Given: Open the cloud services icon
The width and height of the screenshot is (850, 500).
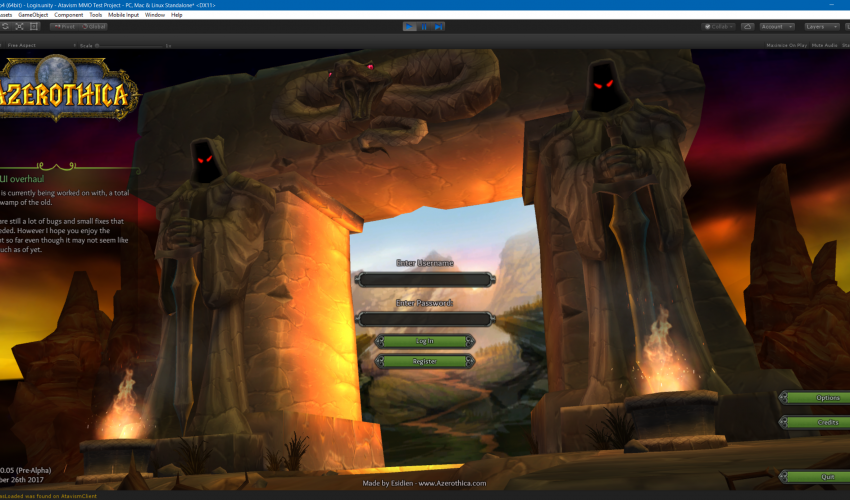Looking at the screenshot, I should click(748, 27).
